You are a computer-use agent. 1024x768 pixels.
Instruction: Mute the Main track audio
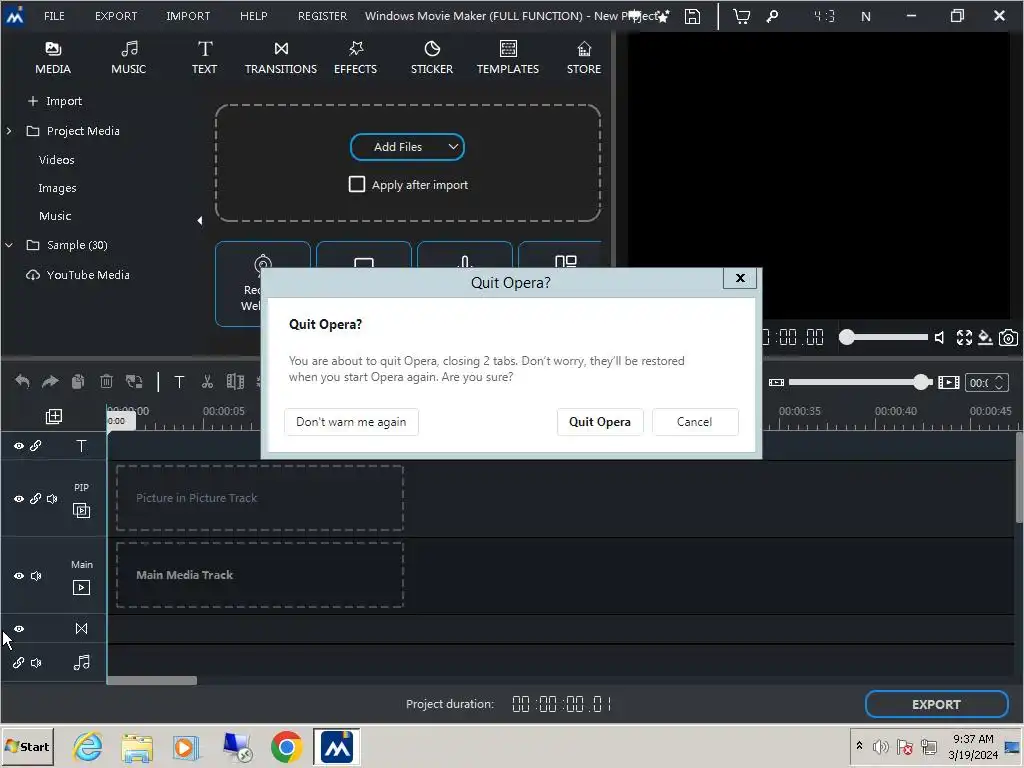pos(36,576)
